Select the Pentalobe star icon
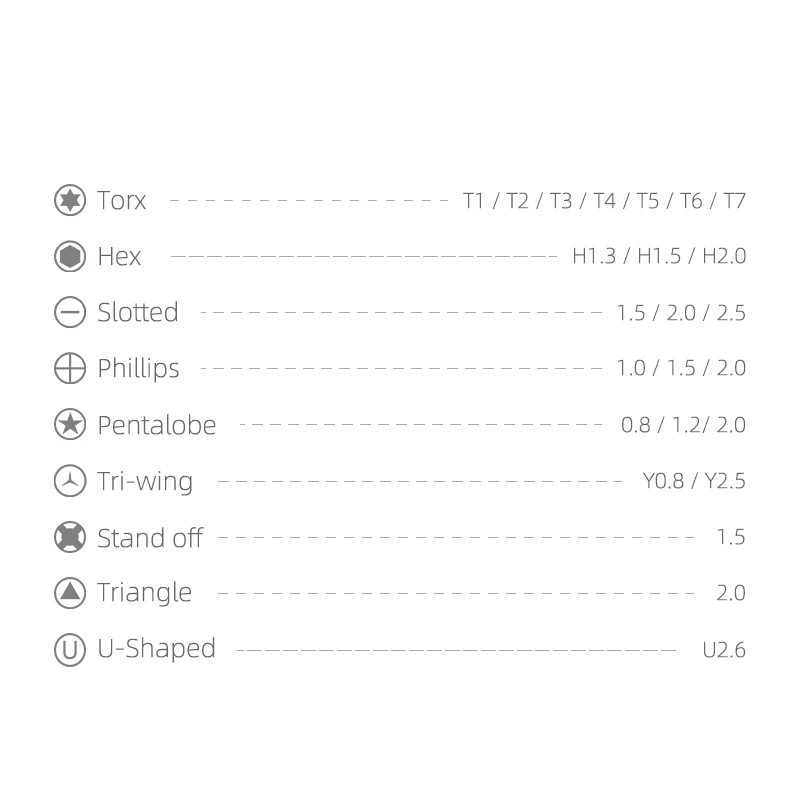 coord(69,425)
